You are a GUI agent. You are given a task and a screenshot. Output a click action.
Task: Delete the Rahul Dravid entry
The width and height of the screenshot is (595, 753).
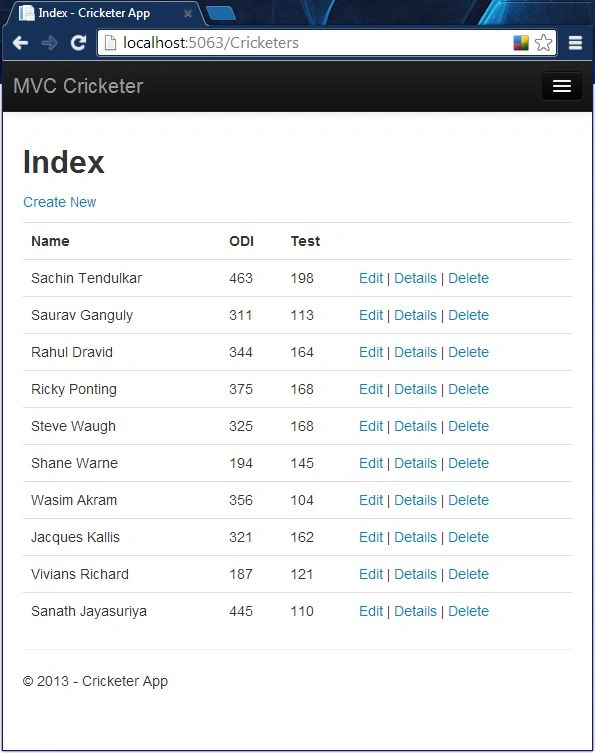[468, 352]
